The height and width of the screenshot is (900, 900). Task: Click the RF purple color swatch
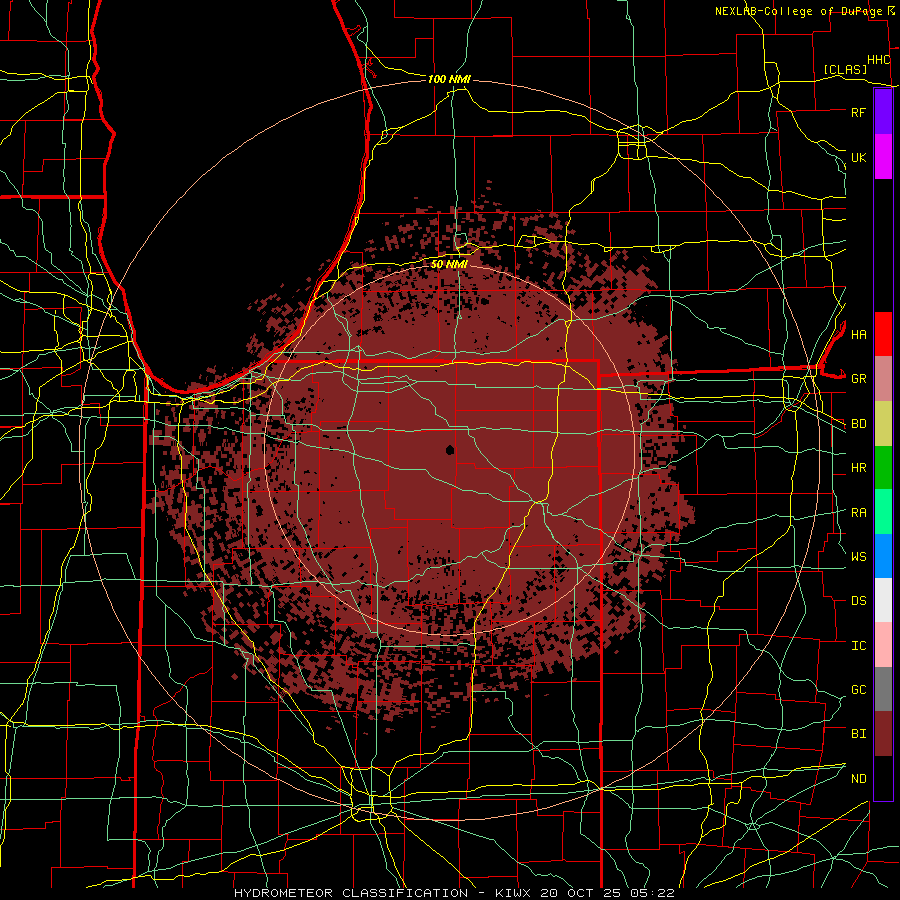pos(883,112)
